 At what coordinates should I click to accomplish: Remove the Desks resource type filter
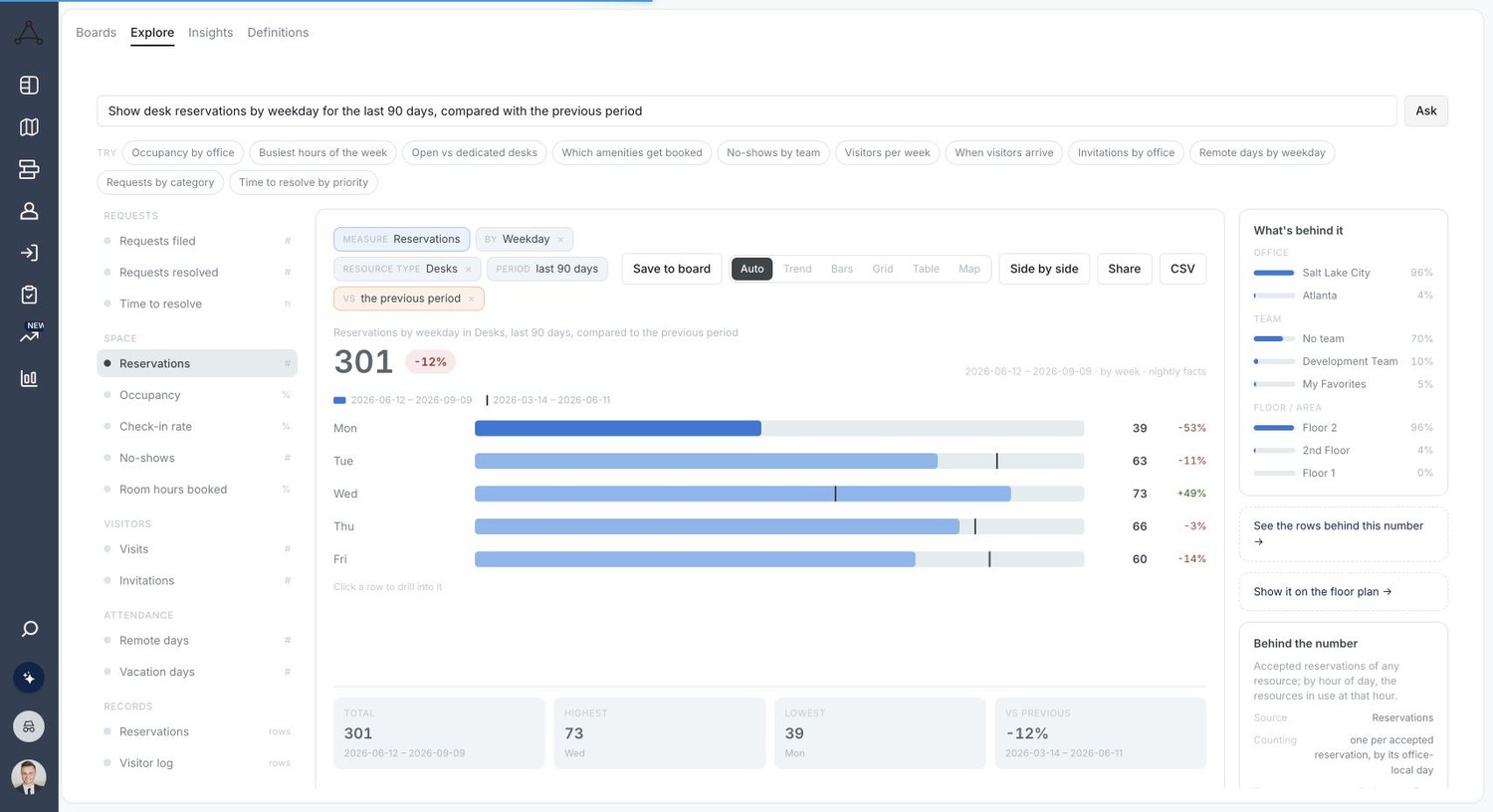click(x=468, y=270)
